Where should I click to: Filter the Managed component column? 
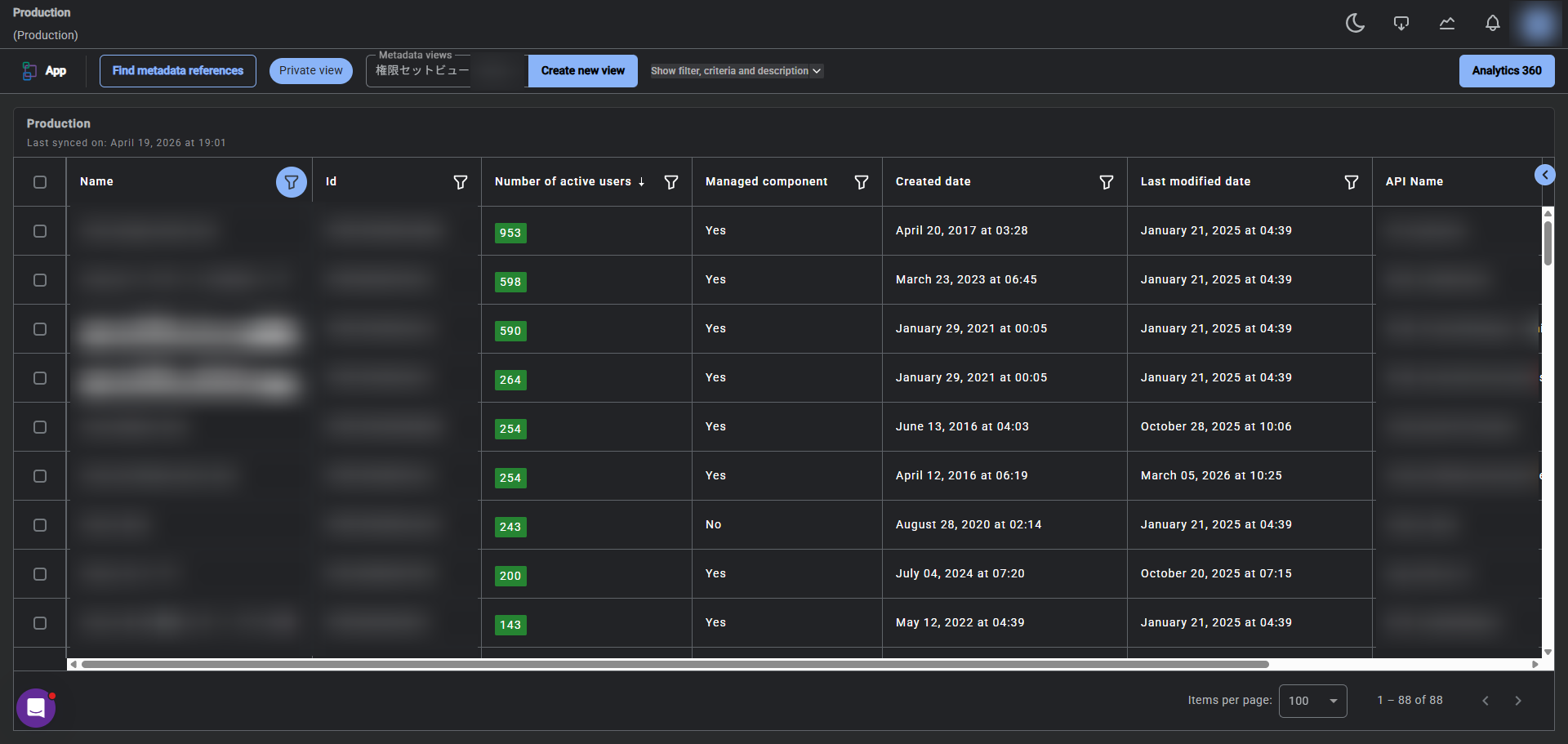861,182
